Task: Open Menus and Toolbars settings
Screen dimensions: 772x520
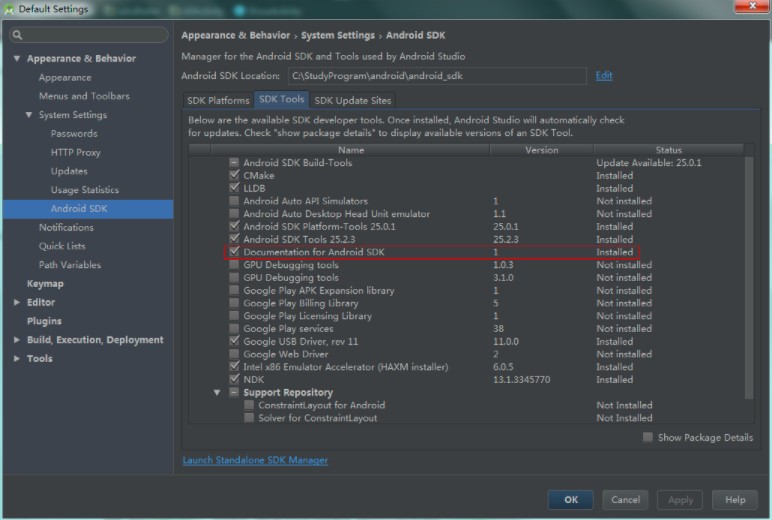Action: click(84, 96)
